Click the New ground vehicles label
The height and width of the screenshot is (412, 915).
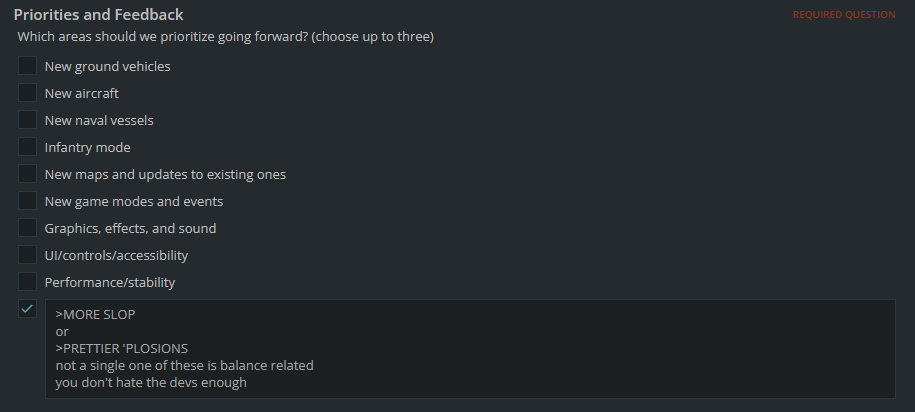tap(107, 67)
